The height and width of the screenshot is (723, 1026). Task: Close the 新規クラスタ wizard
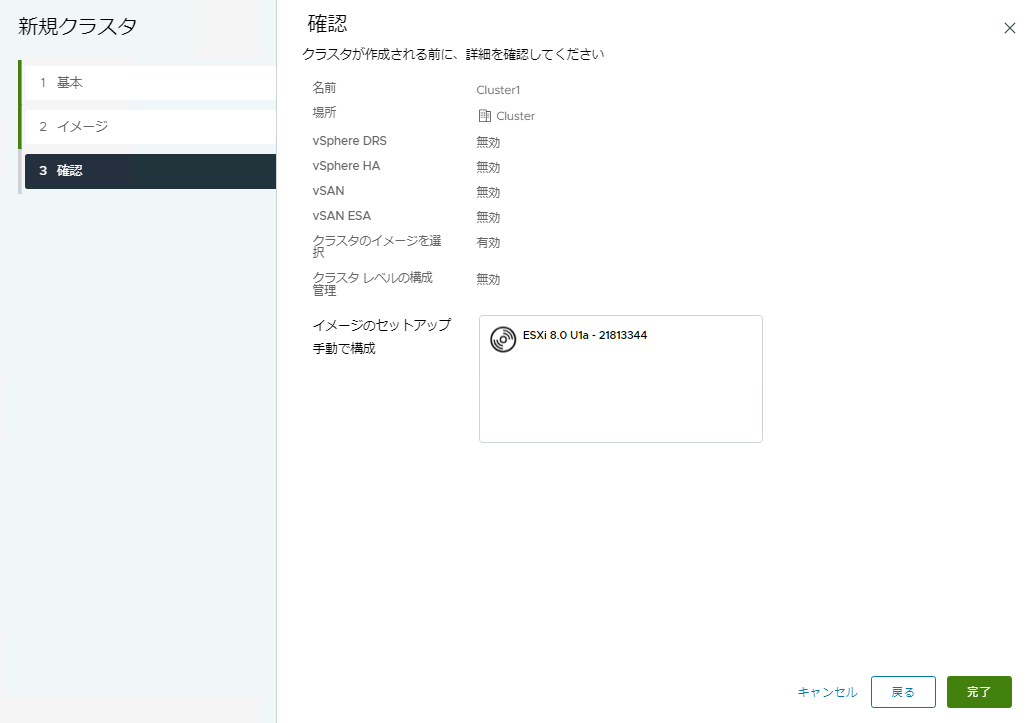click(x=1010, y=28)
